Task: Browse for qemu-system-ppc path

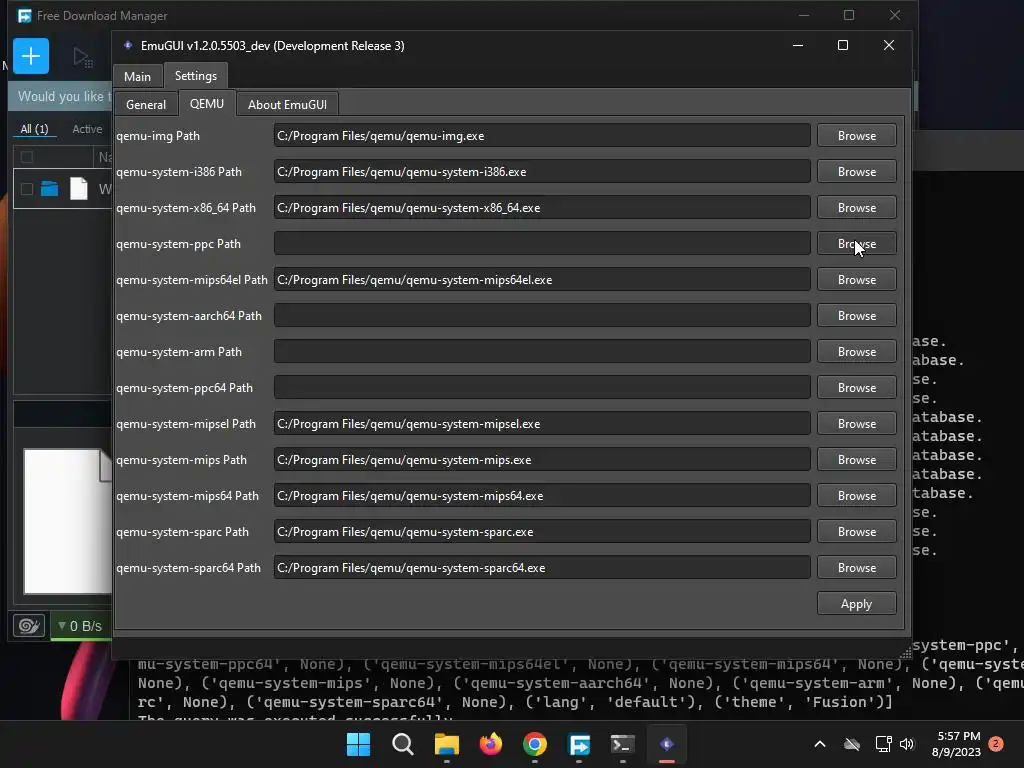Action: click(x=857, y=244)
